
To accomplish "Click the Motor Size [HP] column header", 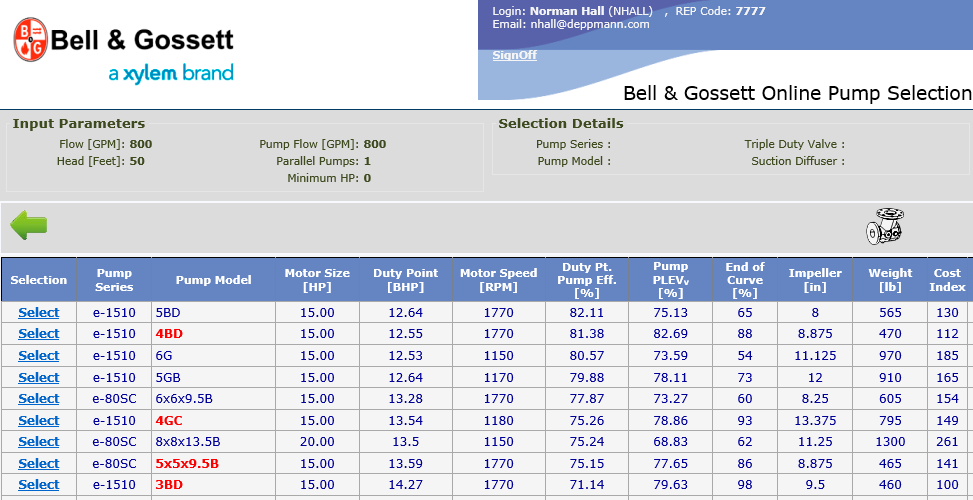I will click(x=317, y=280).
